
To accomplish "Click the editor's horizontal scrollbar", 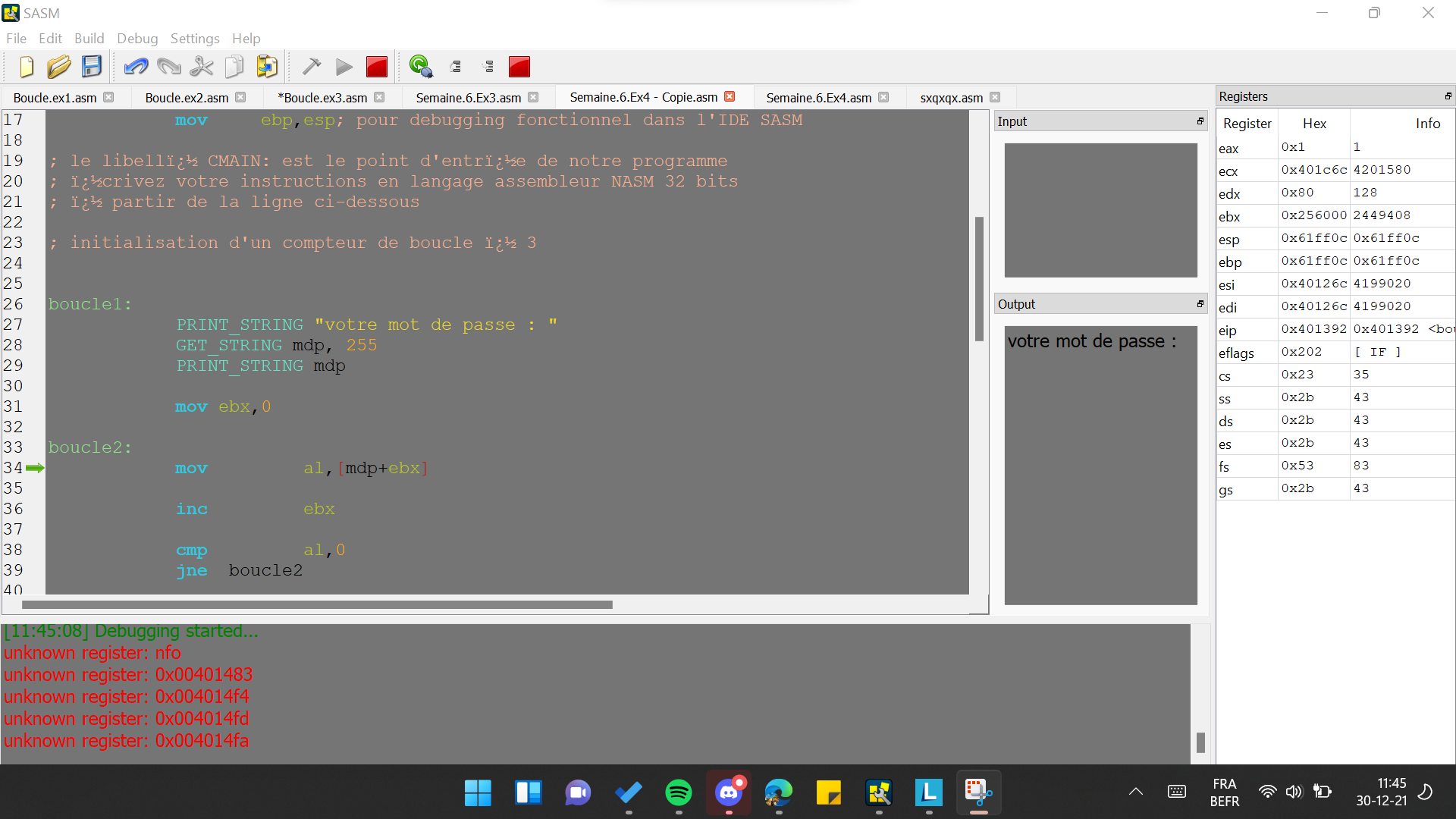I will [x=317, y=605].
